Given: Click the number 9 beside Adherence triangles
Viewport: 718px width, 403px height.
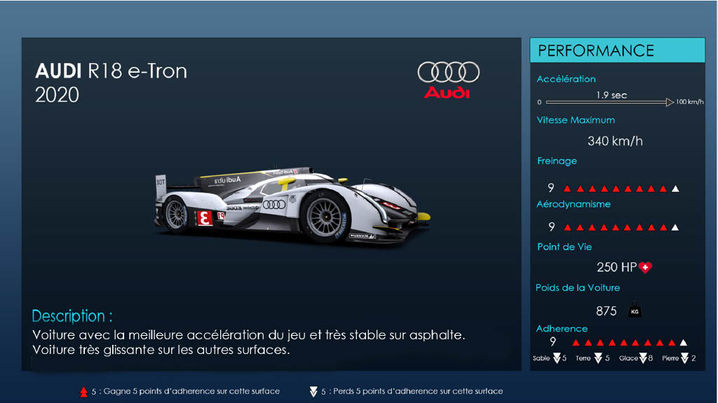Looking at the screenshot, I should point(553,341).
